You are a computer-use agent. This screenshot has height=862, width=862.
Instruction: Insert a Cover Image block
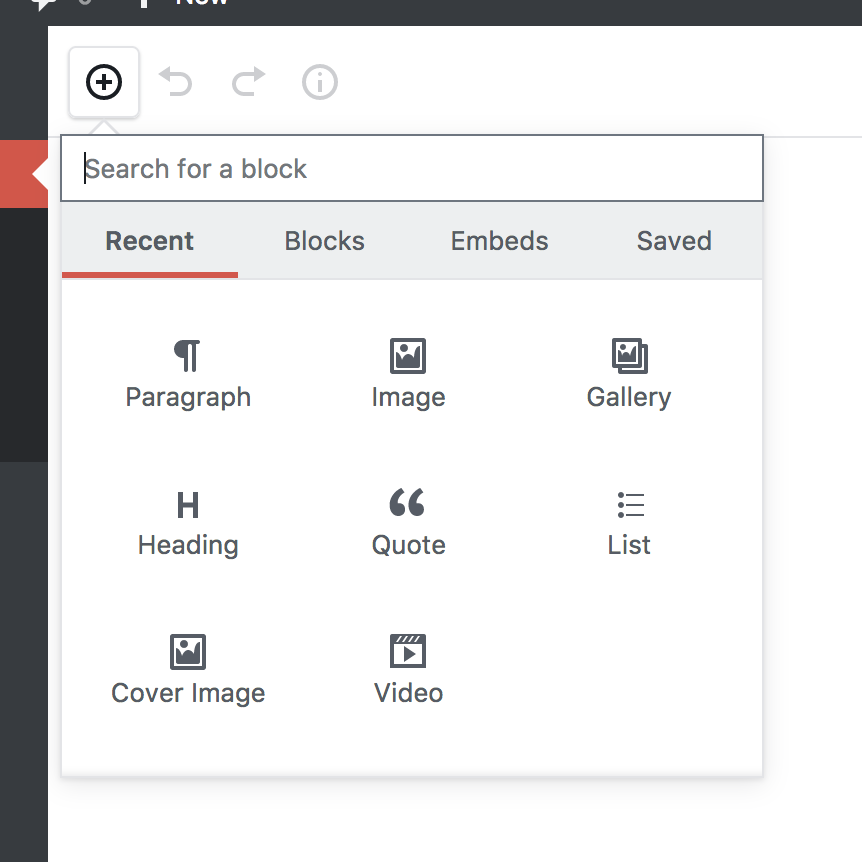[x=188, y=670]
